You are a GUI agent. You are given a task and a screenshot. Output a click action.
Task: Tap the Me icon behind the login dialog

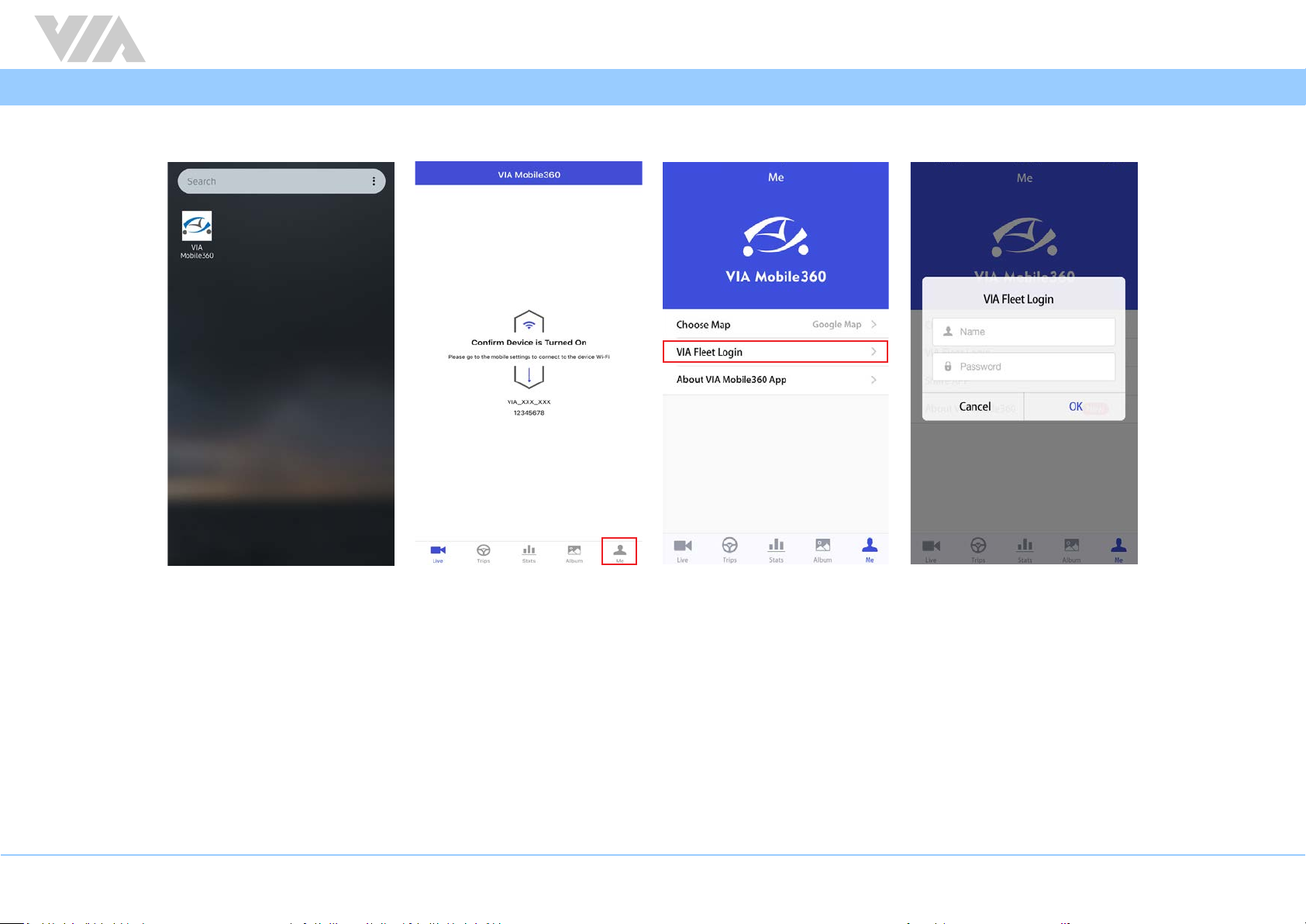click(x=1118, y=545)
